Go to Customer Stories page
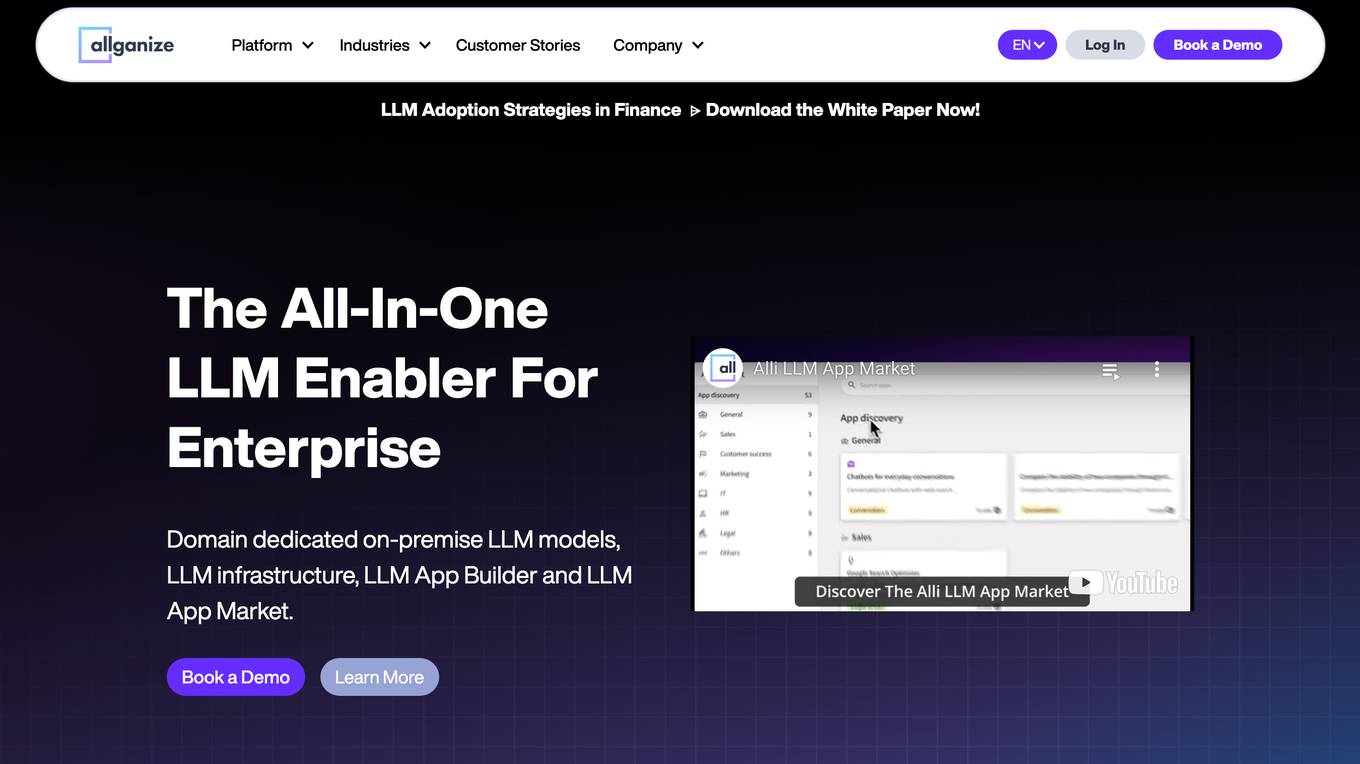 [x=518, y=45]
